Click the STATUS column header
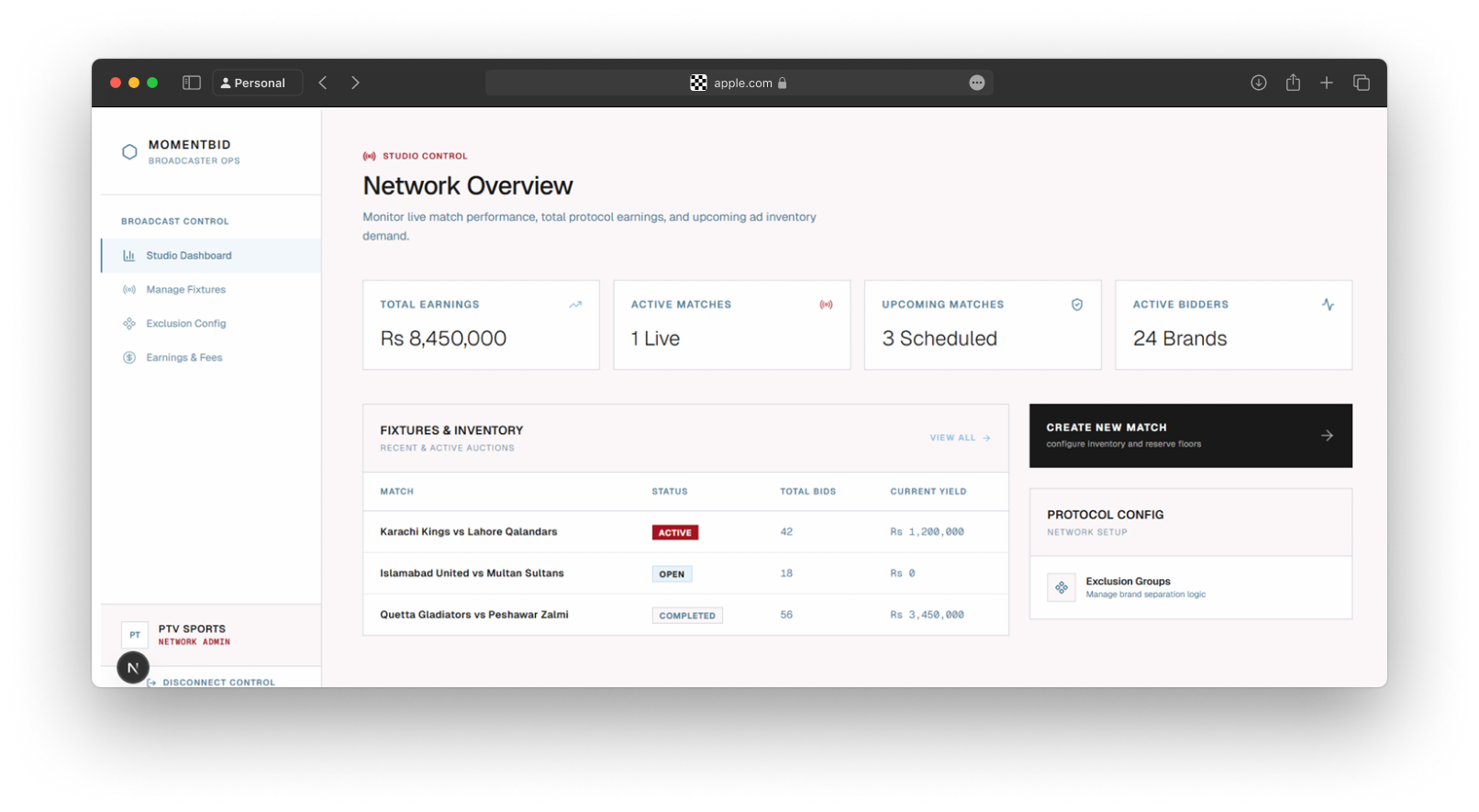The image size is (1479, 812). [x=670, y=492]
